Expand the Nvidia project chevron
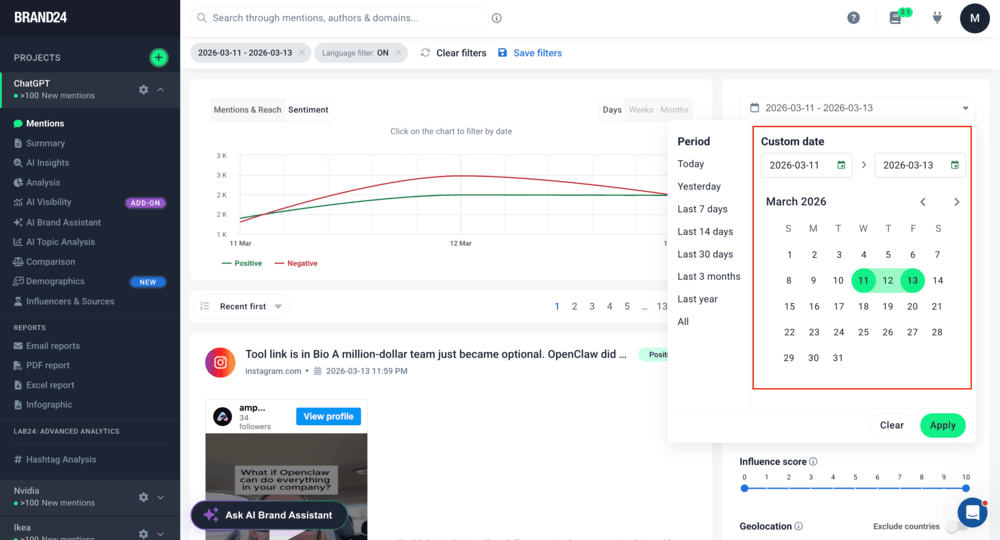The width and height of the screenshot is (1000, 540). [161, 497]
